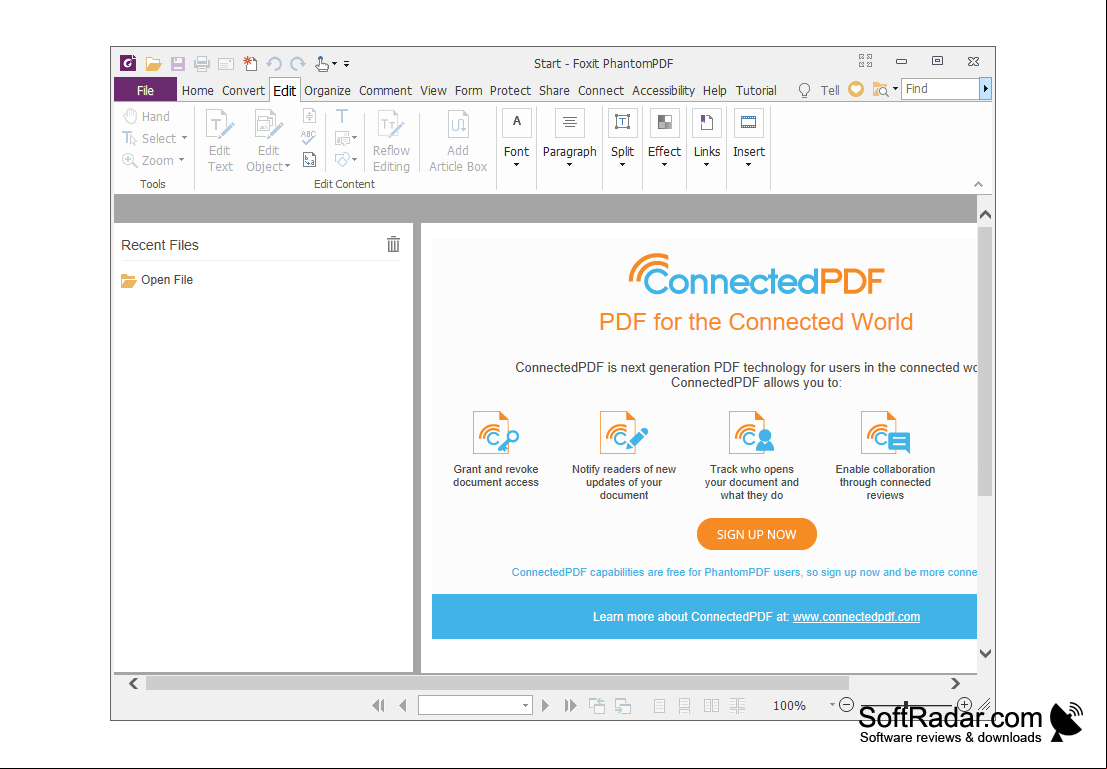Select single page view icon in status bar
The image size is (1107, 769).
[x=659, y=705]
